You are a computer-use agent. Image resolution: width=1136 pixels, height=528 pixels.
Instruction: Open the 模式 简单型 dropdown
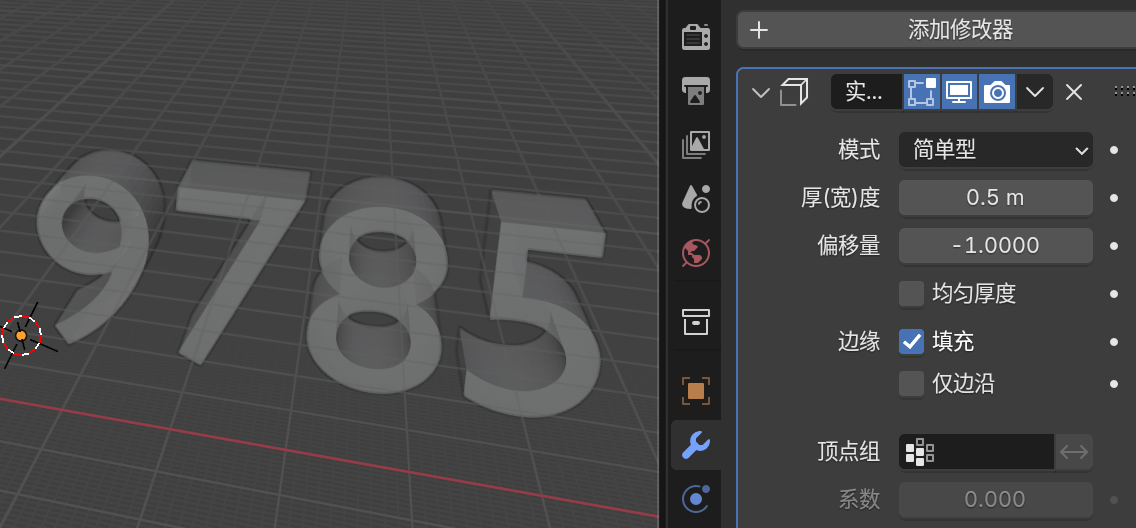click(995, 150)
